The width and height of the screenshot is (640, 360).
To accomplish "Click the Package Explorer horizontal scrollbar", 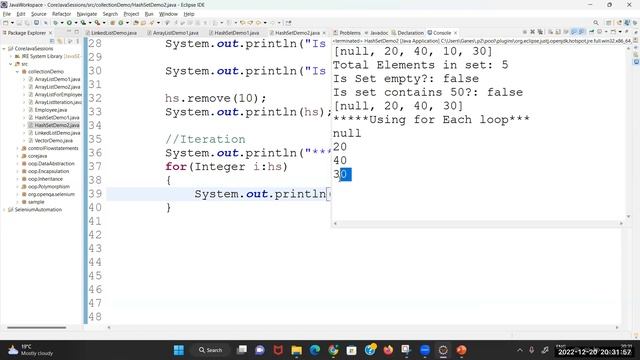I will pyautogui.click(x=37, y=327).
